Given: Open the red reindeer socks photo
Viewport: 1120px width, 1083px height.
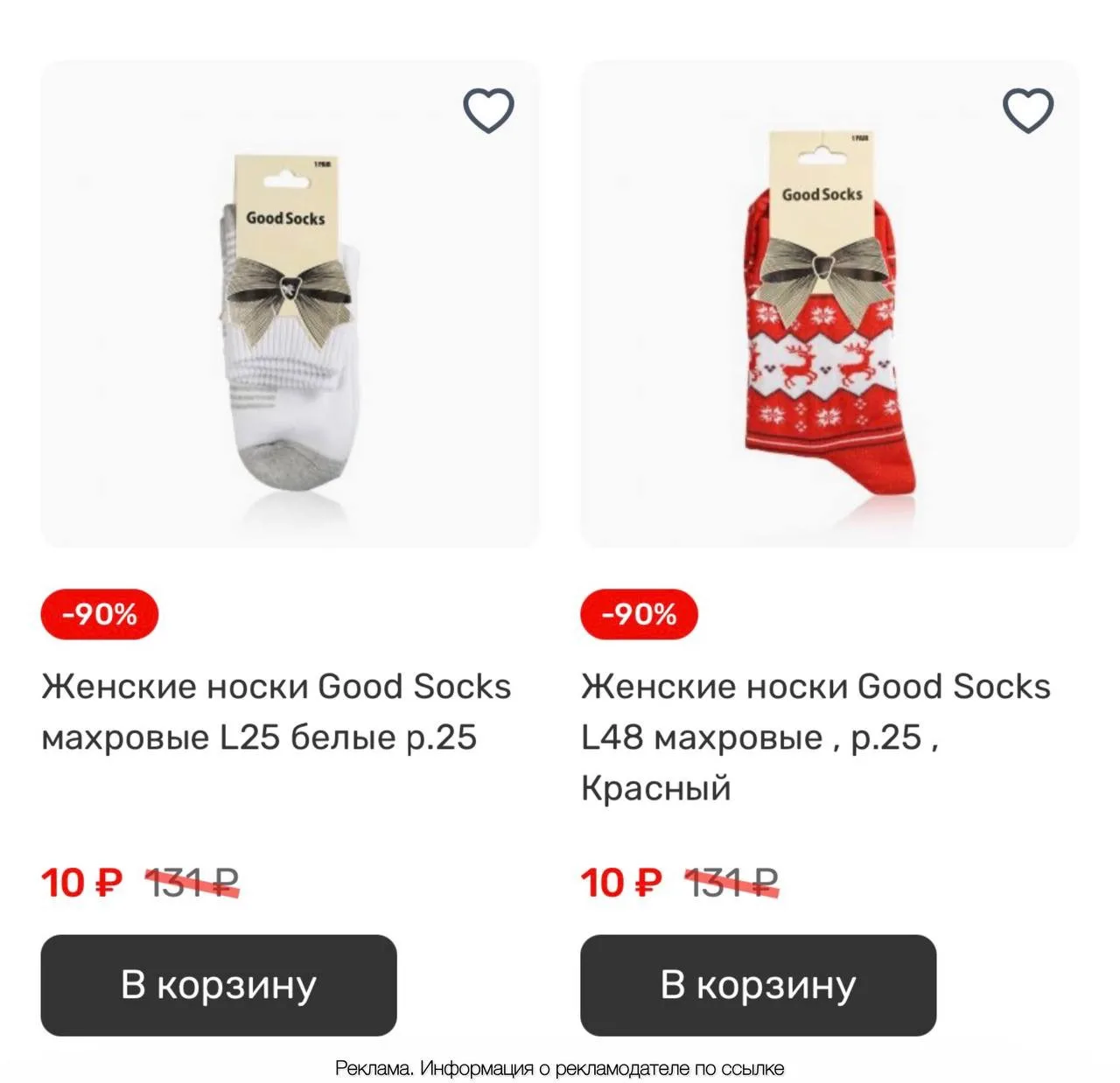Looking at the screenshot, I should [x=829, y=304].
